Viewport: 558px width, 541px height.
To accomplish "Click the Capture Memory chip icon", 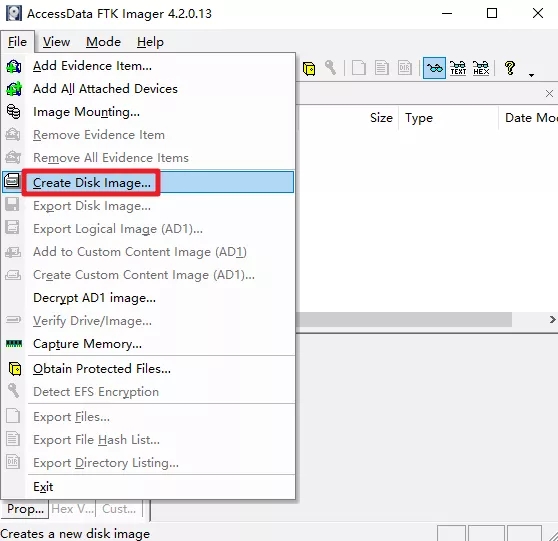I will [14, 343].
